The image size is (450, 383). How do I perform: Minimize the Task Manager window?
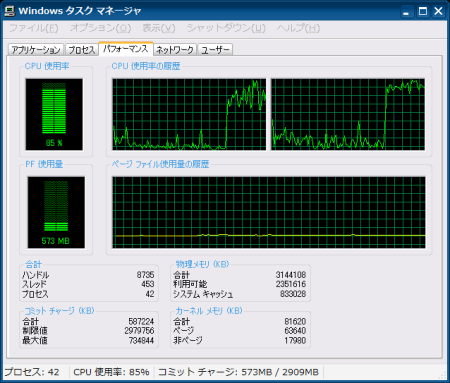(406, 11)
